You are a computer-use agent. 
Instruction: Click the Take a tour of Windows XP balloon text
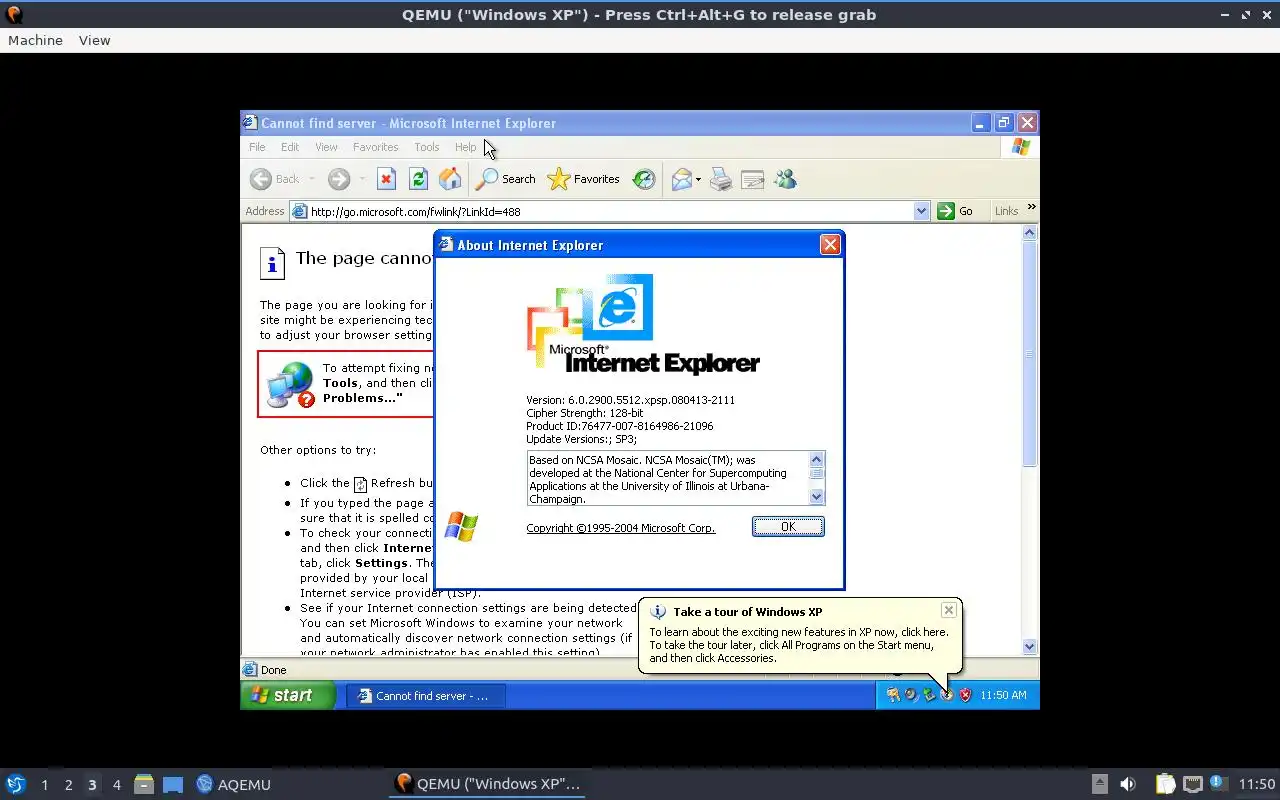click(x=799, y=645)
